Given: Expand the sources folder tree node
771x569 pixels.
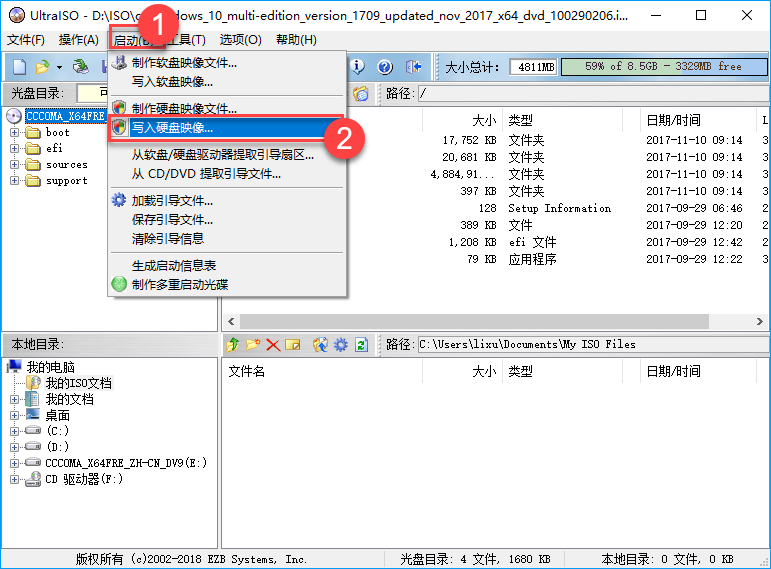Looking at the screenshot, I should (14, 165).
